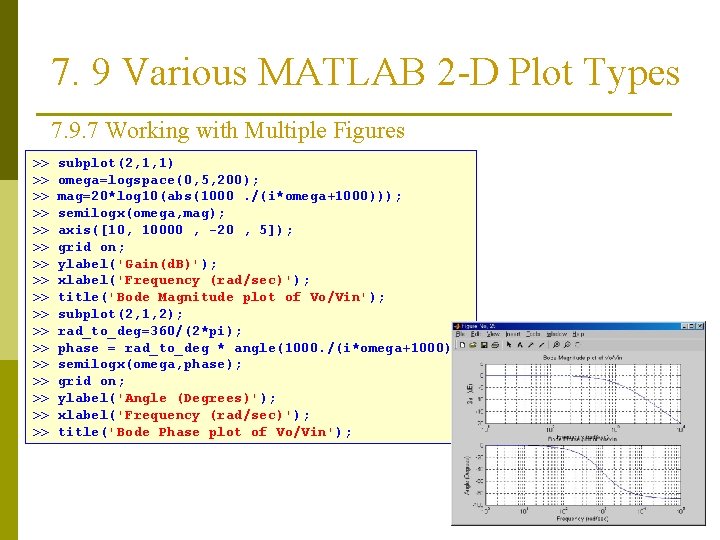Viewport: 720px width, 540px height.
Task: Click the New Figure icon in the figure toolbar
Action: pos(462,345)
